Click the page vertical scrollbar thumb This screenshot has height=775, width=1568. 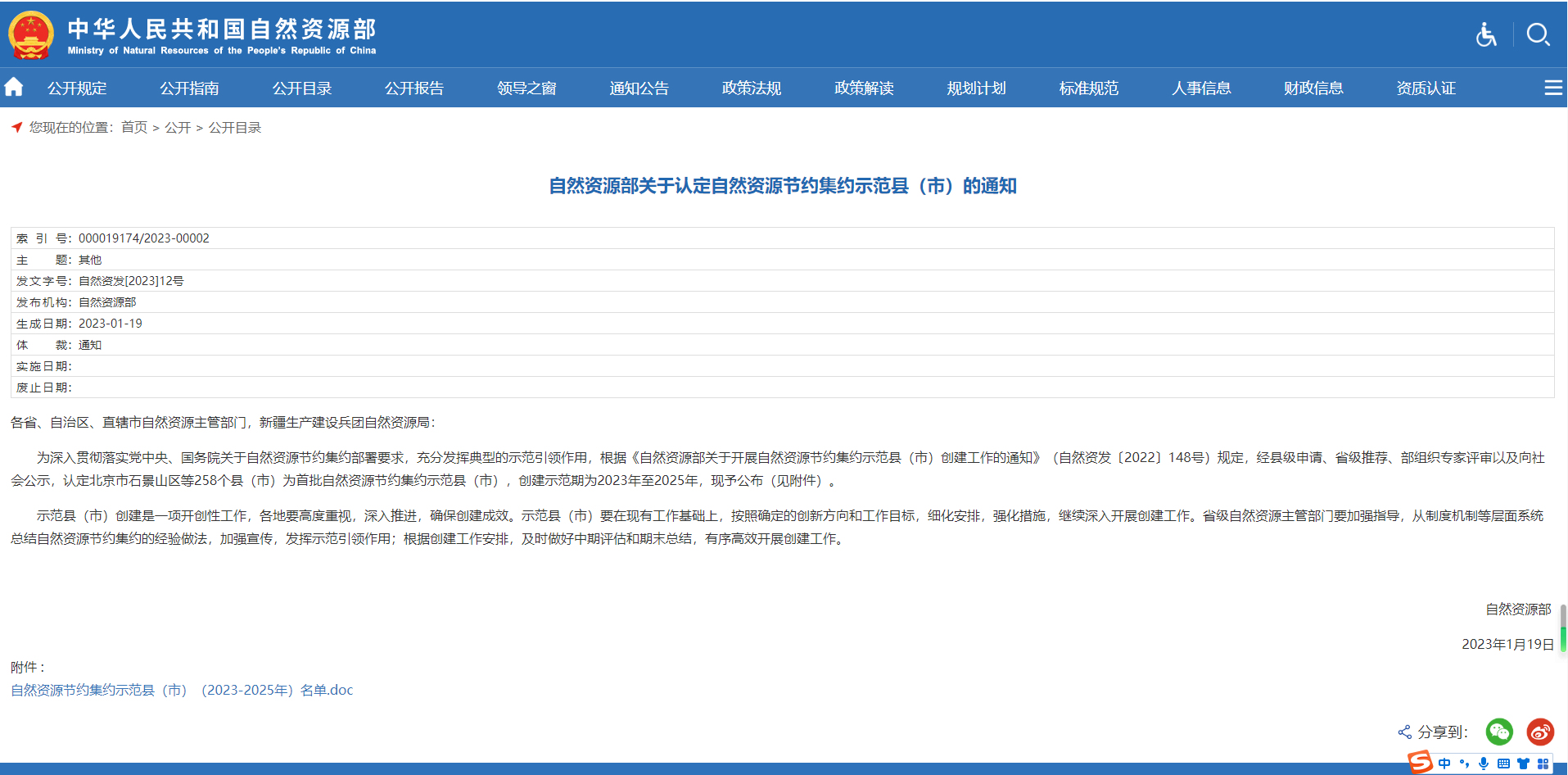click(x=1563, y=628)
